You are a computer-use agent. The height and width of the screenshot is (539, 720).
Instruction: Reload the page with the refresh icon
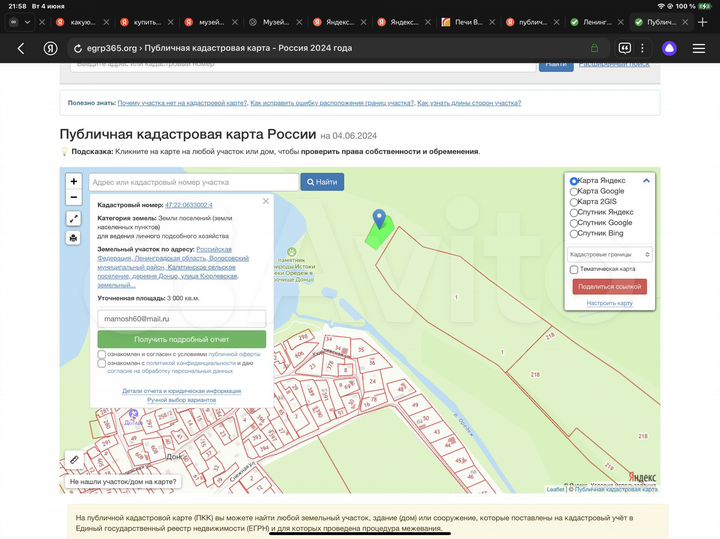coord(78,49)
